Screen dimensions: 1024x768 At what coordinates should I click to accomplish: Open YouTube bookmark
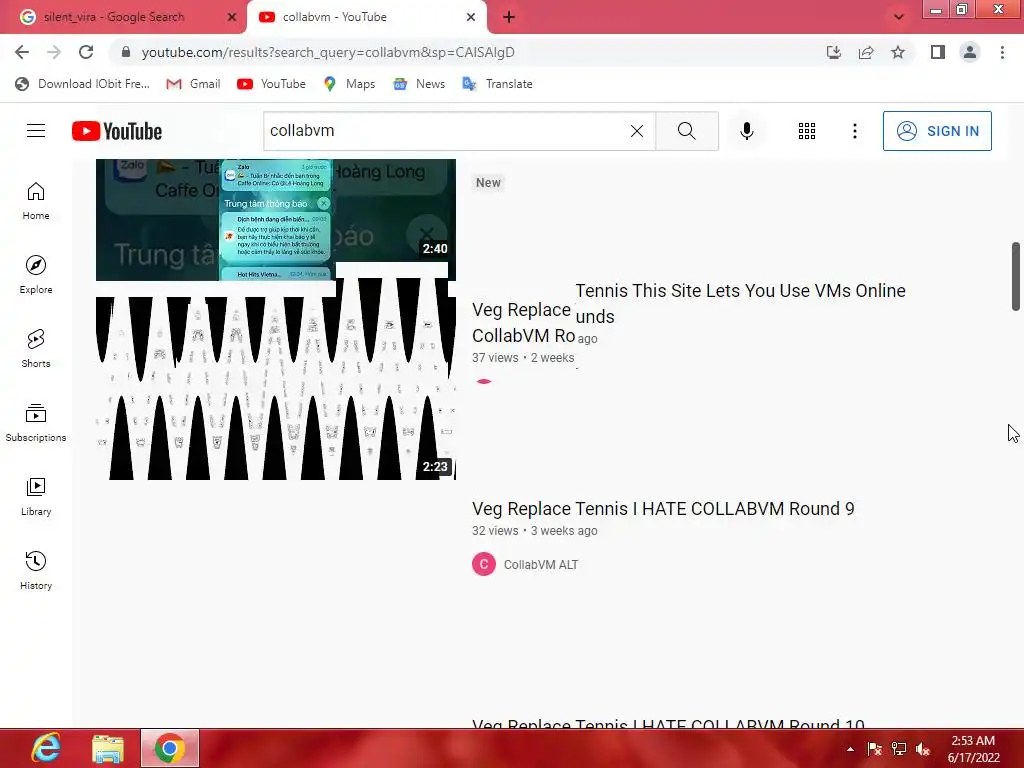[272, 84]
